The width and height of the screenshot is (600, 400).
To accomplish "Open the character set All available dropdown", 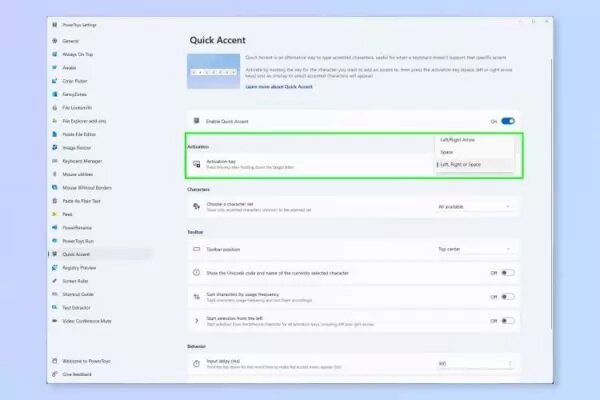I will tap(474, 207).
